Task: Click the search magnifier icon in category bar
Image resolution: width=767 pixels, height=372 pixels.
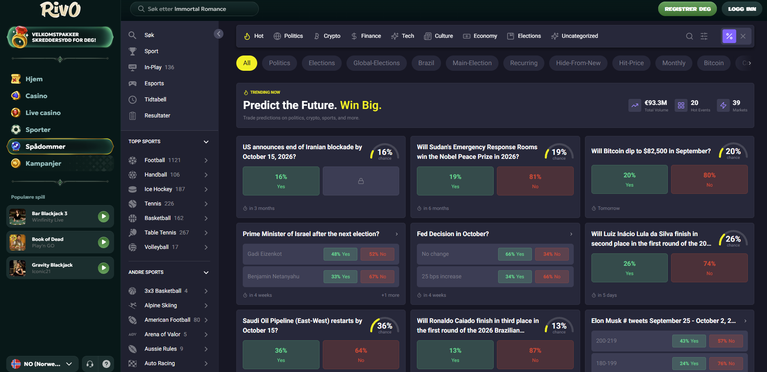Action: [689, 36]
